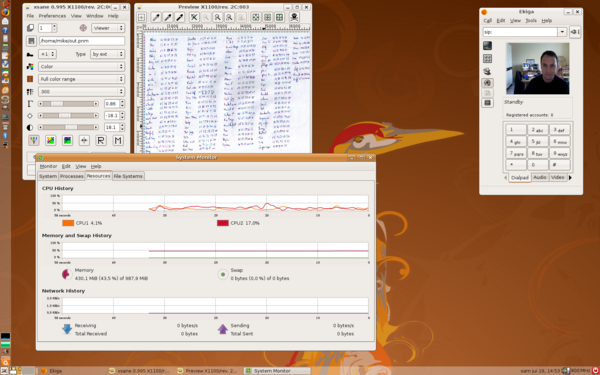Open the 'by ext' Type dropdown
The image size is (600, 375).
point(108,54)
